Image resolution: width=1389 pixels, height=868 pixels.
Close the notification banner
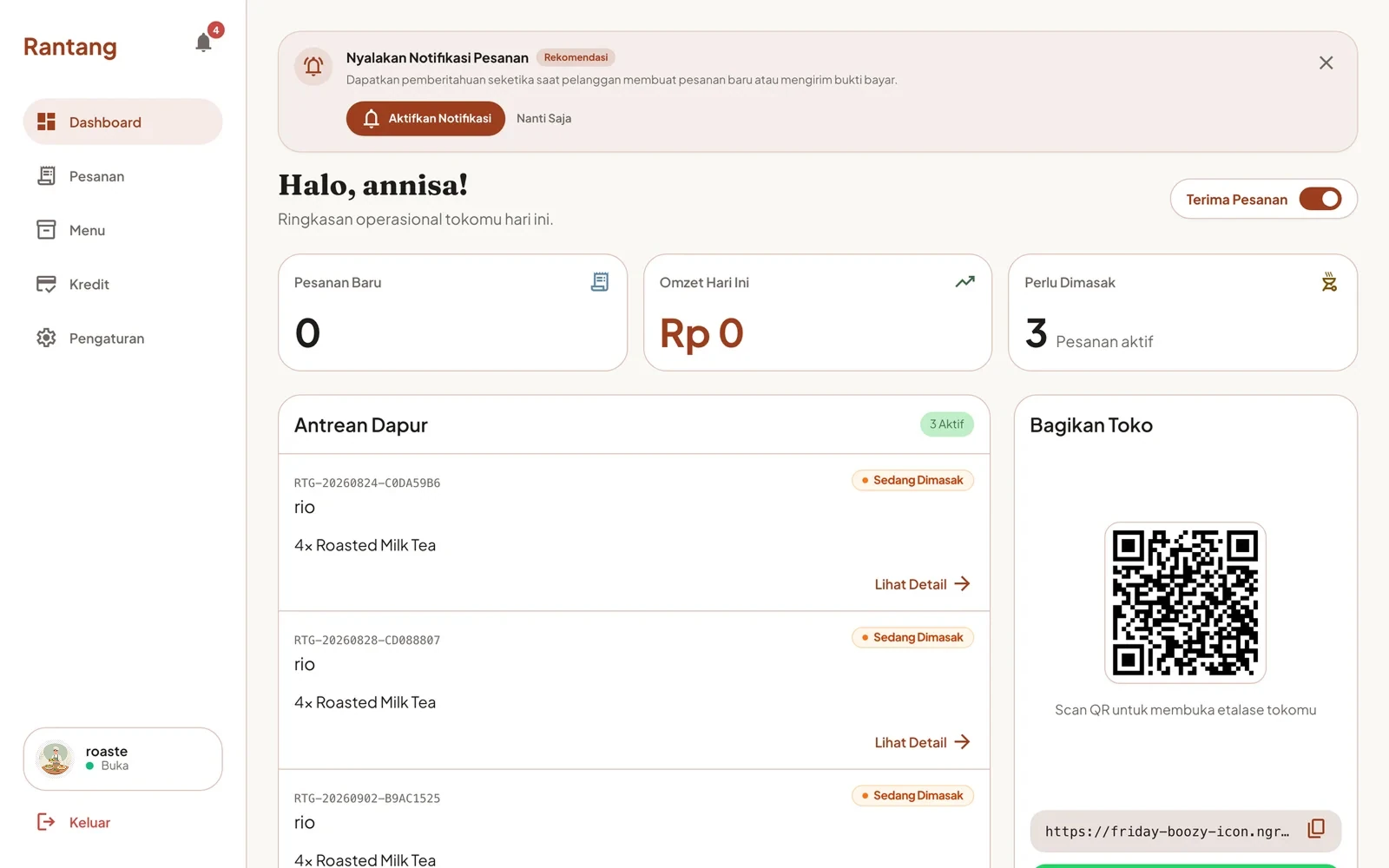pos(1326,63)
